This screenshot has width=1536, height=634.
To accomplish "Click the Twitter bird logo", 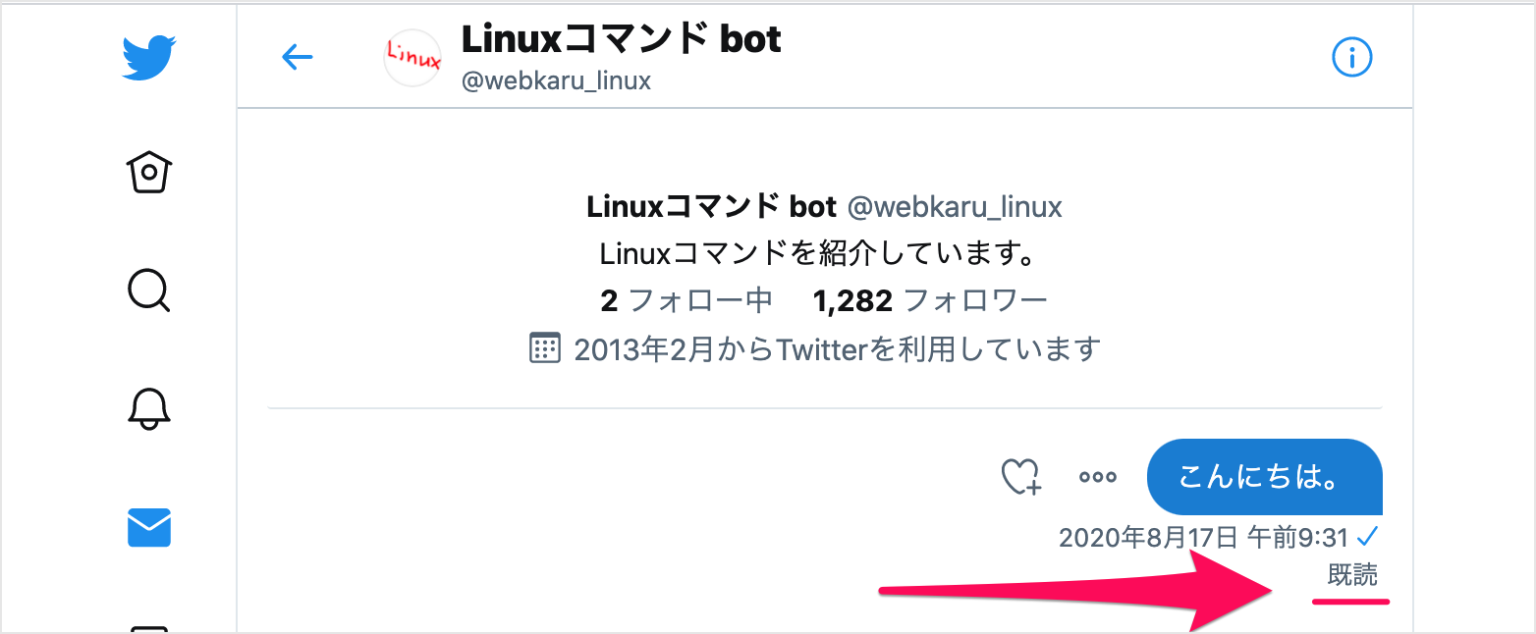I will pos(148,57).
